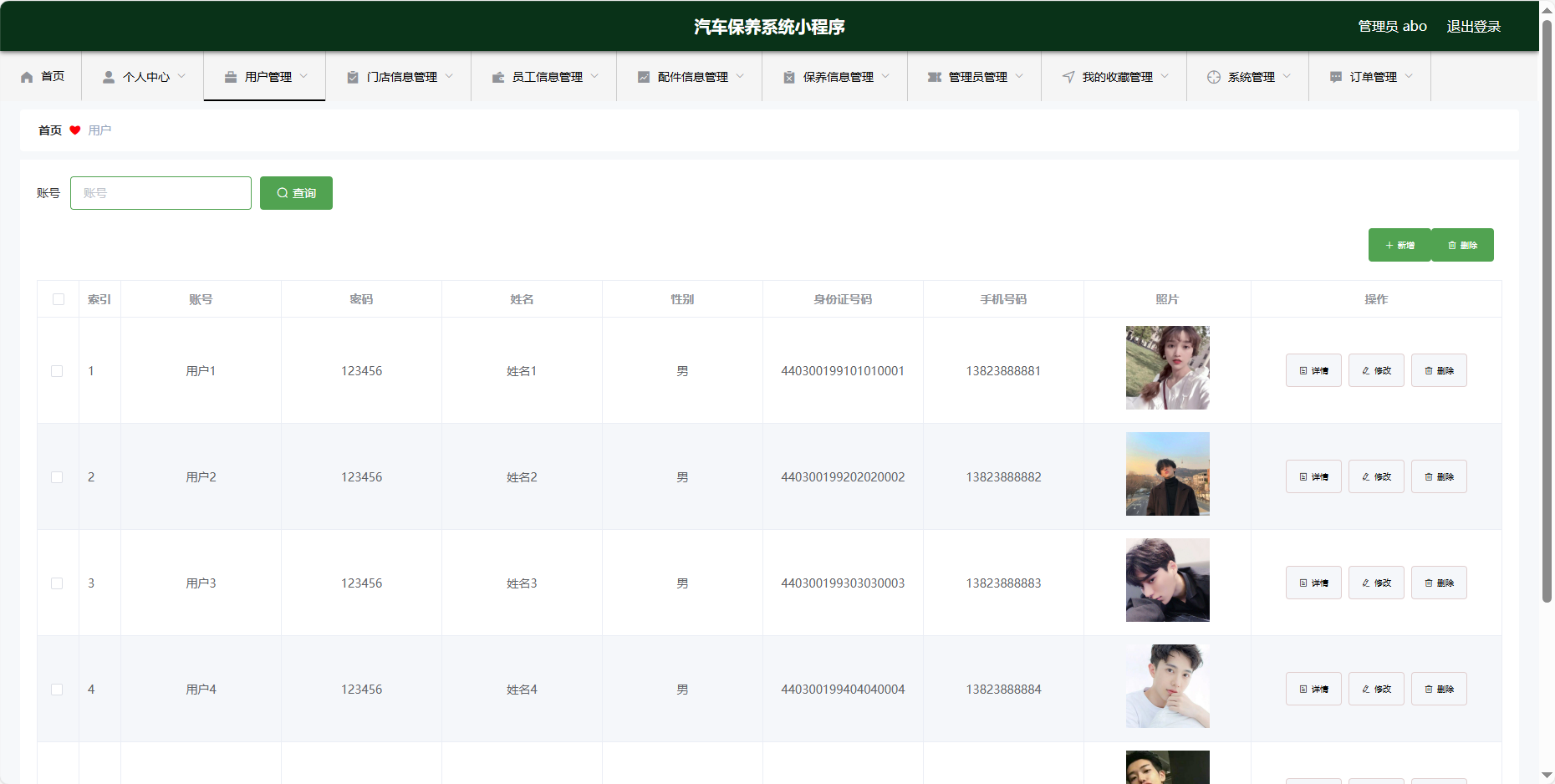This screenshot has height=784, width=1555.
Task: Expand the 保养信息管理 dropdown arrow
Action: click(x=885, y=76)
